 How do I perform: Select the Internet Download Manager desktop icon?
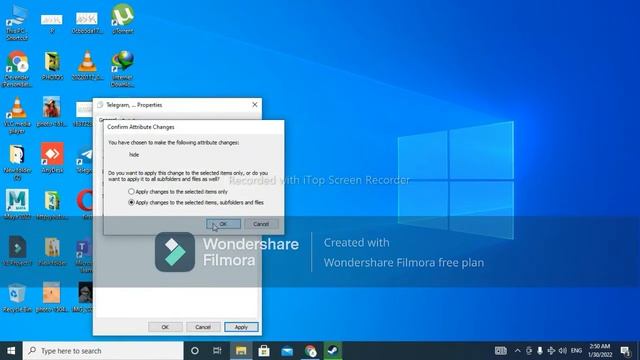(122, 69)
